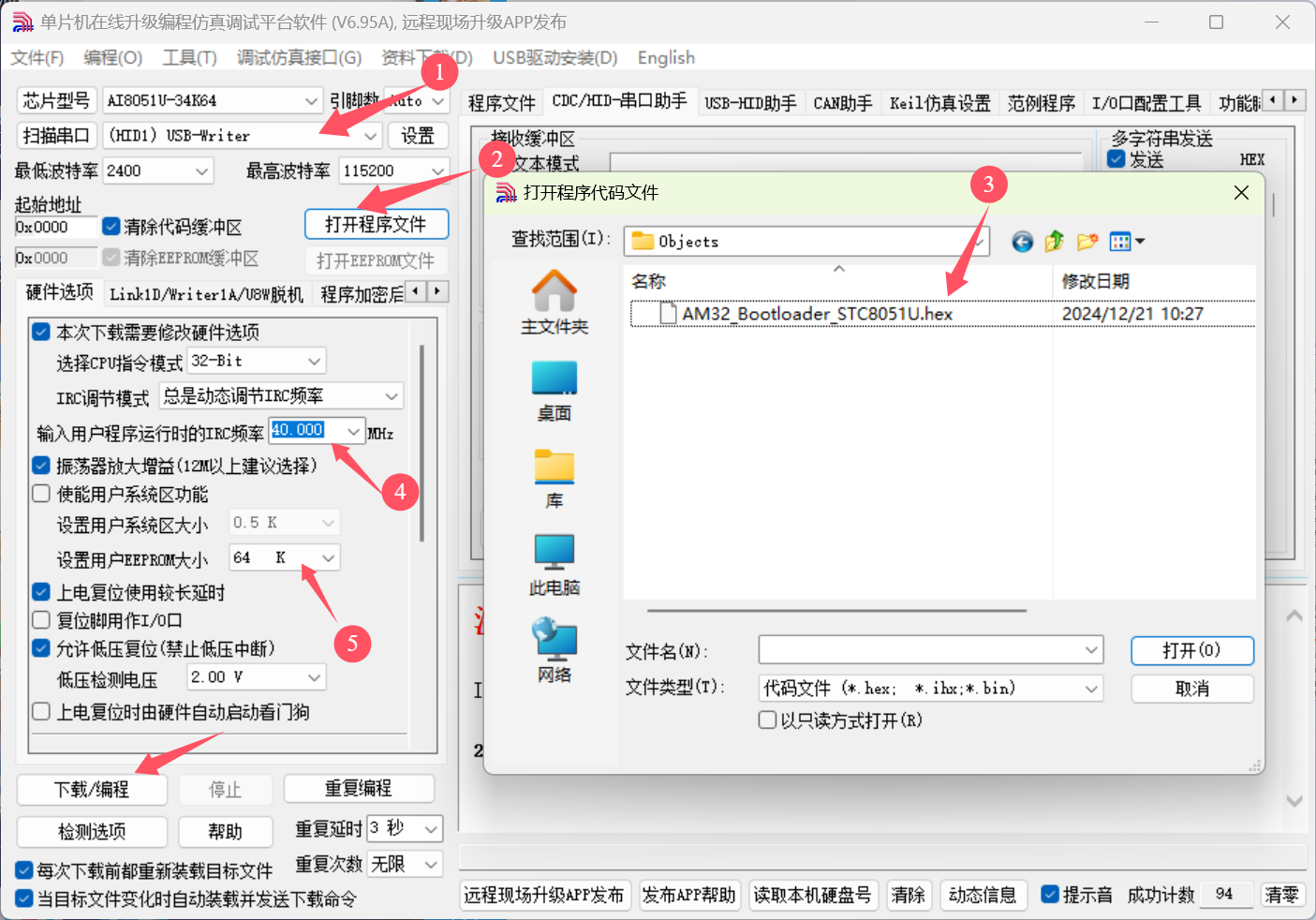Screen dimensions: 1316x920
Task: Open the 重复次数 dropdown
Action: tap(404, 864)
